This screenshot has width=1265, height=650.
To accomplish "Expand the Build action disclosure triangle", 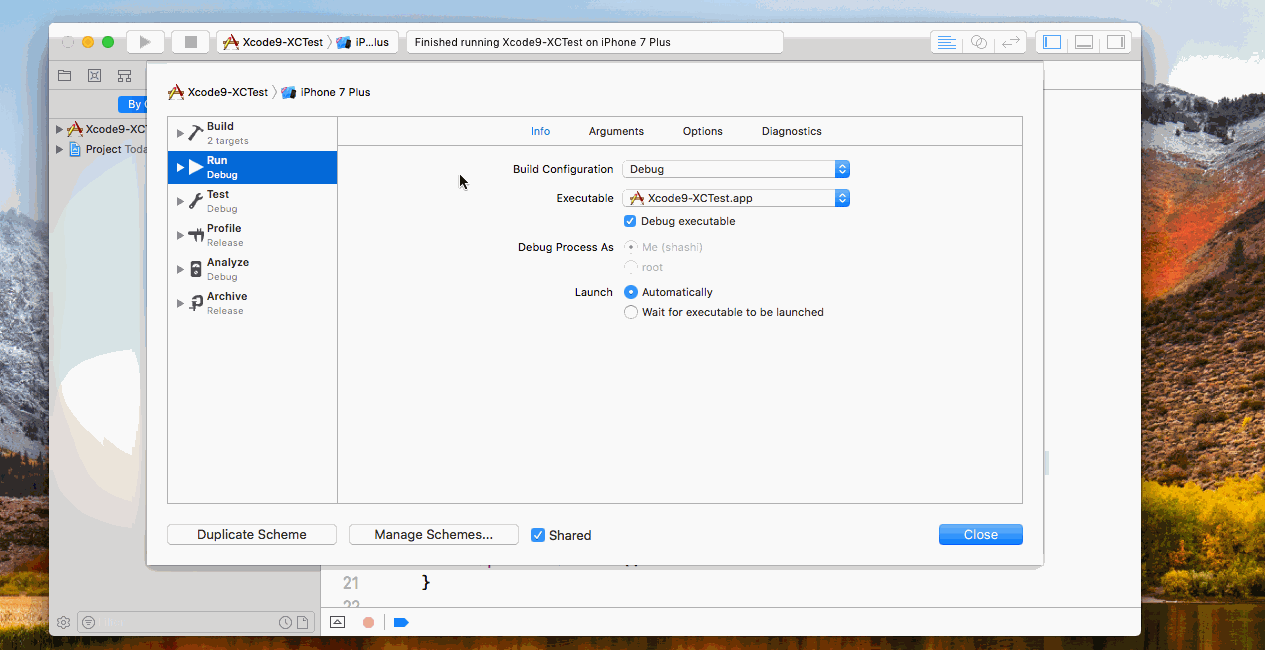I will tap(181, 133).
